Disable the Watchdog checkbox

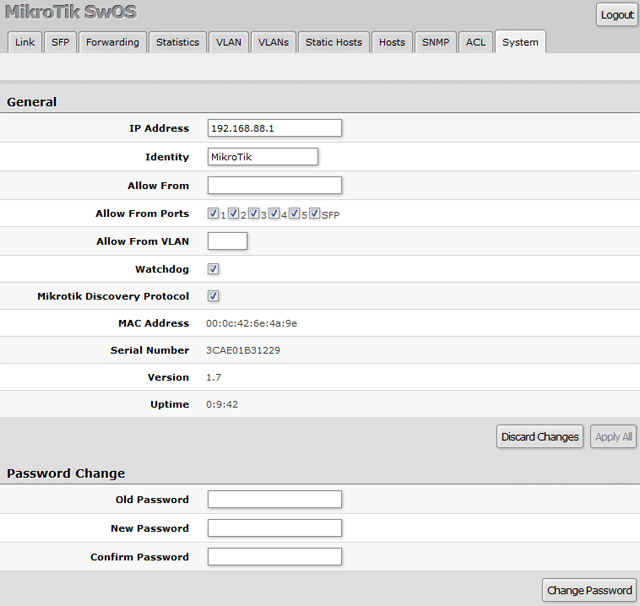(x=213, y=269)
